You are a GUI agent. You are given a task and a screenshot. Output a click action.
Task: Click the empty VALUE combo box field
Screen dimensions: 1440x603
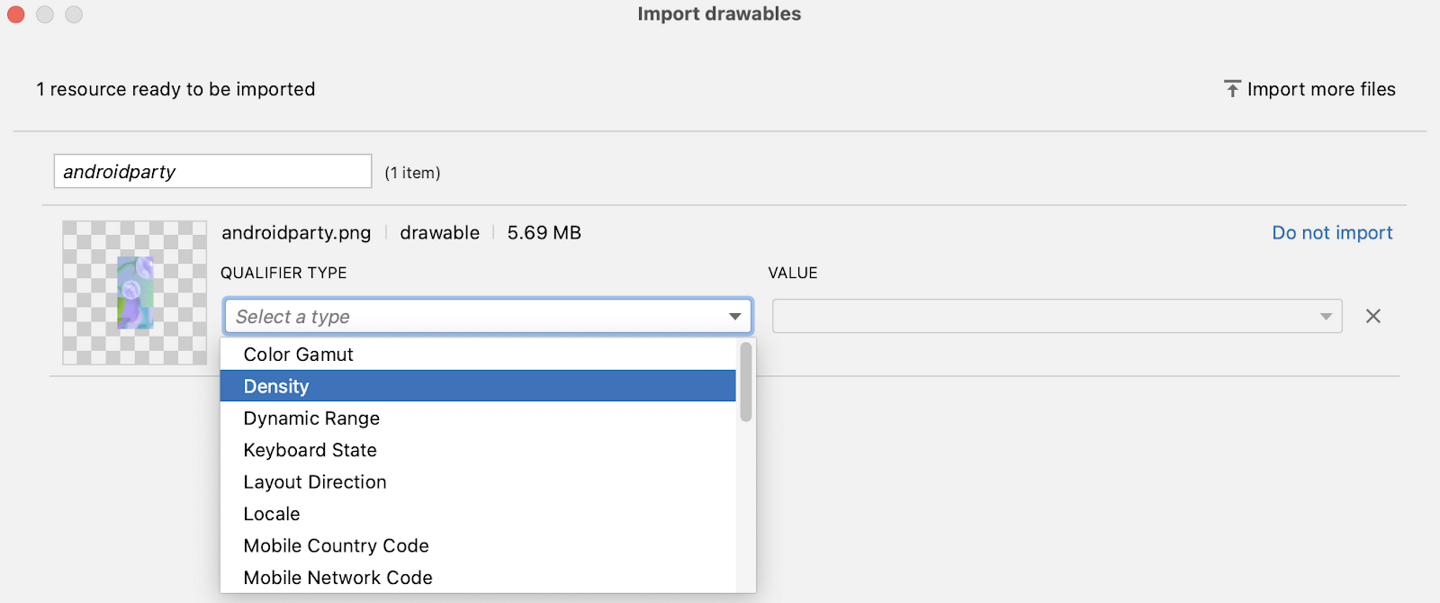coord(1040,317)
